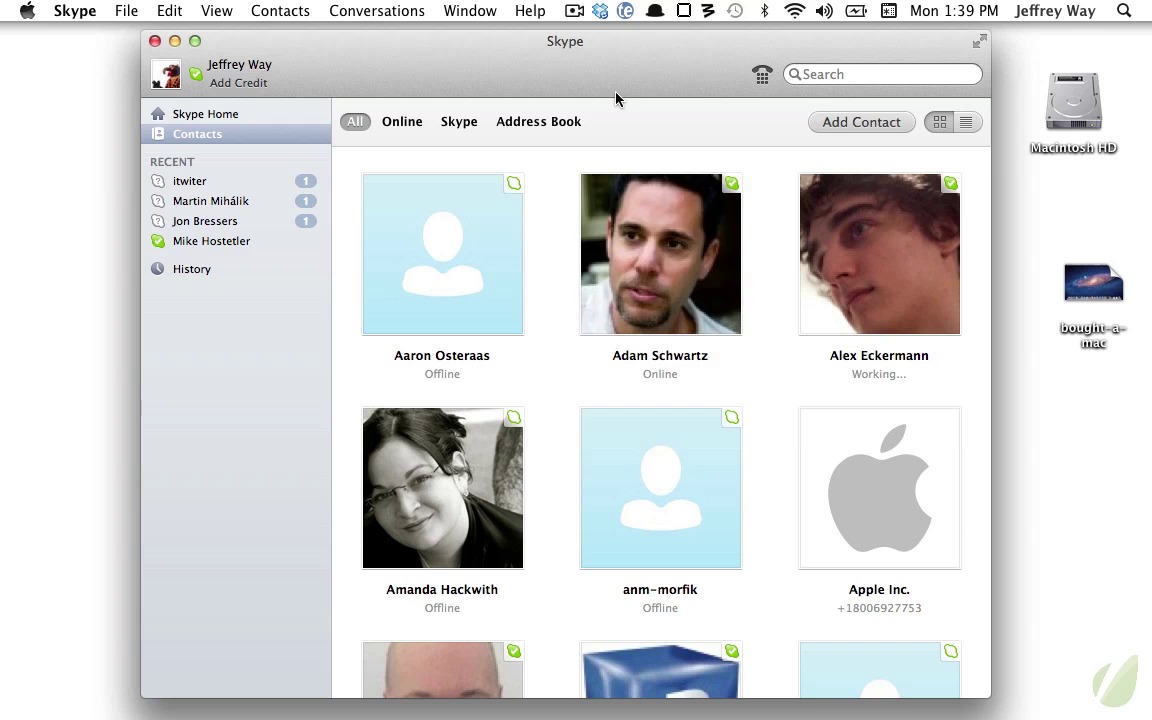Open Skype Home in sidebar
The height and width of the screenshot is (720, 1152).
click(x=236, y=114)
